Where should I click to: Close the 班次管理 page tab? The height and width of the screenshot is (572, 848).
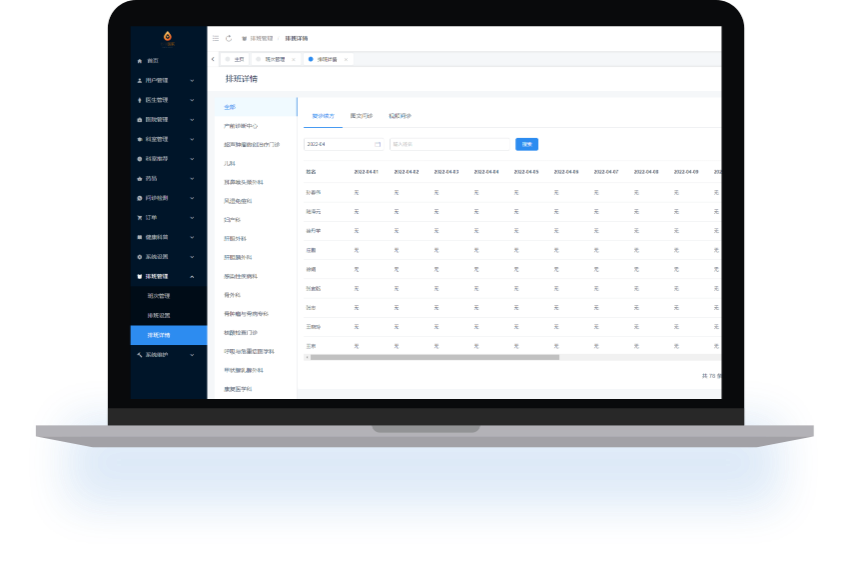click(x=294, y=60)
